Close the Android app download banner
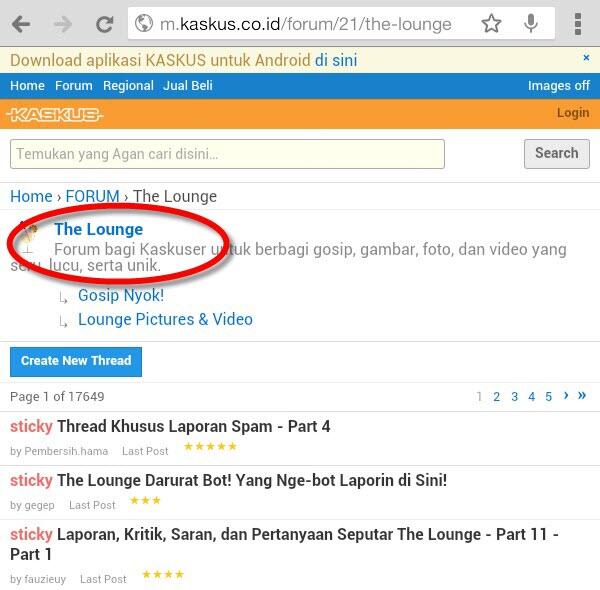Viewport: 600px width, 590px height. 586,58
